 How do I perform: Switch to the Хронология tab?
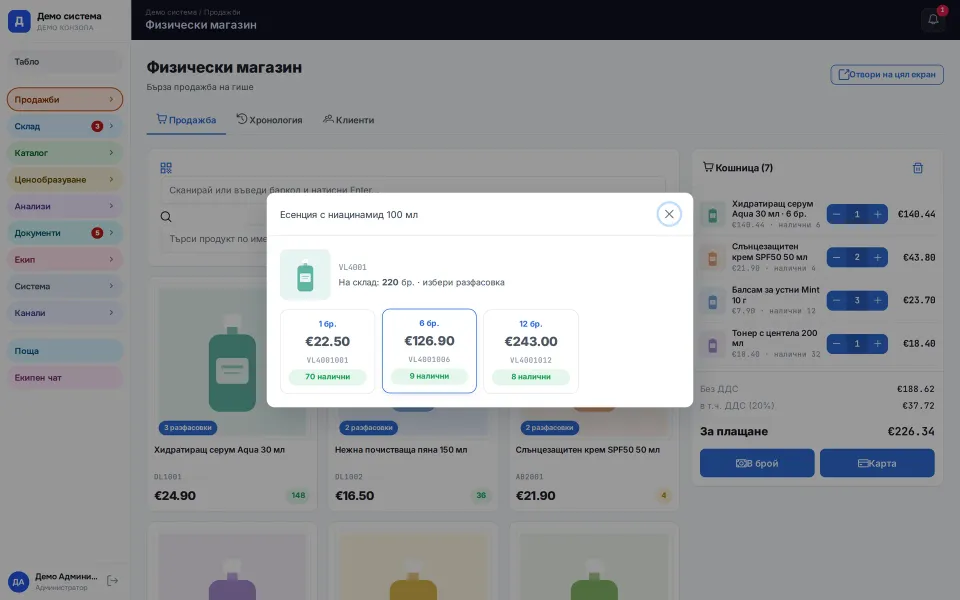269,120
